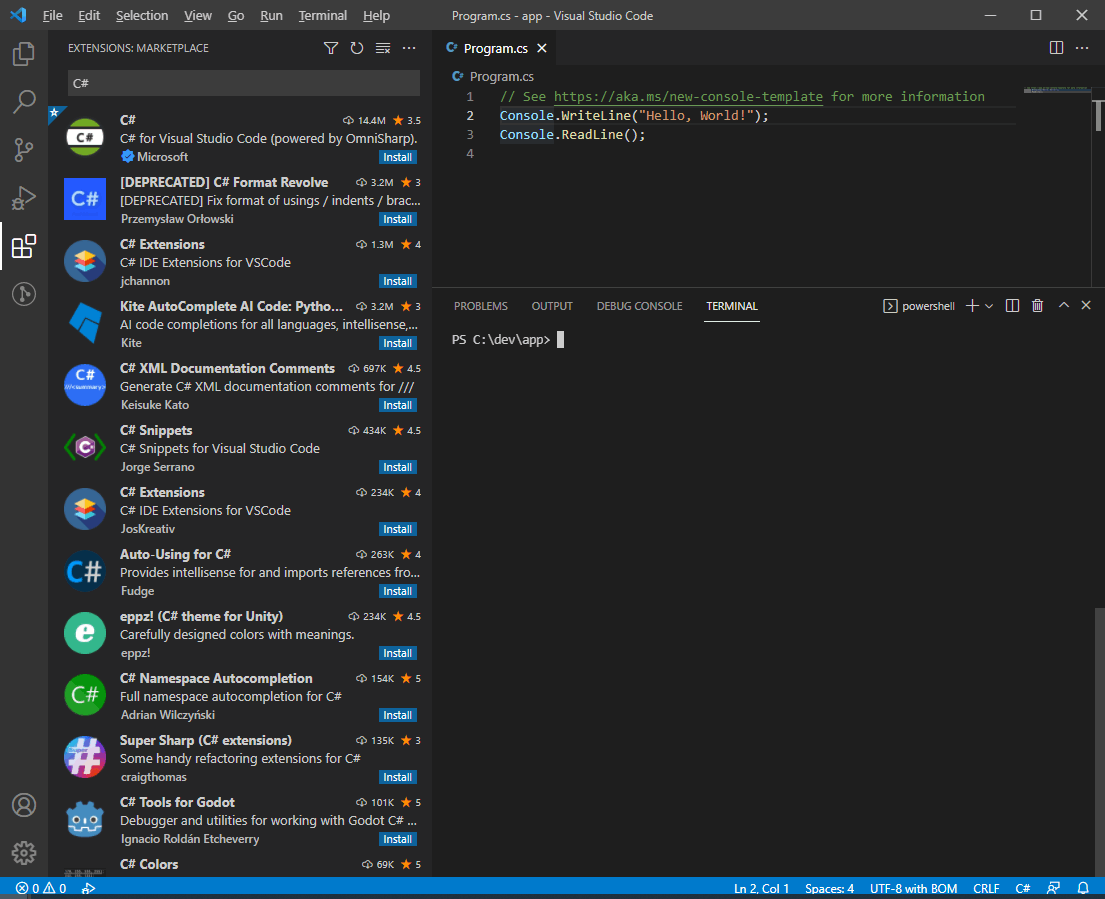Open the Search view in activity bar

click(x=24, y=101)
